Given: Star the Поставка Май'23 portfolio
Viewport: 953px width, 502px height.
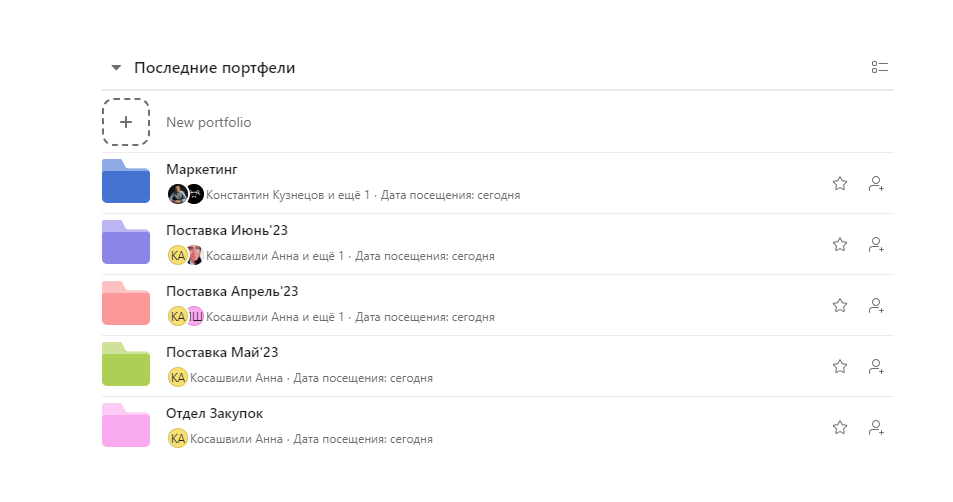Looking at the screenshot, I should click(840, 366).
